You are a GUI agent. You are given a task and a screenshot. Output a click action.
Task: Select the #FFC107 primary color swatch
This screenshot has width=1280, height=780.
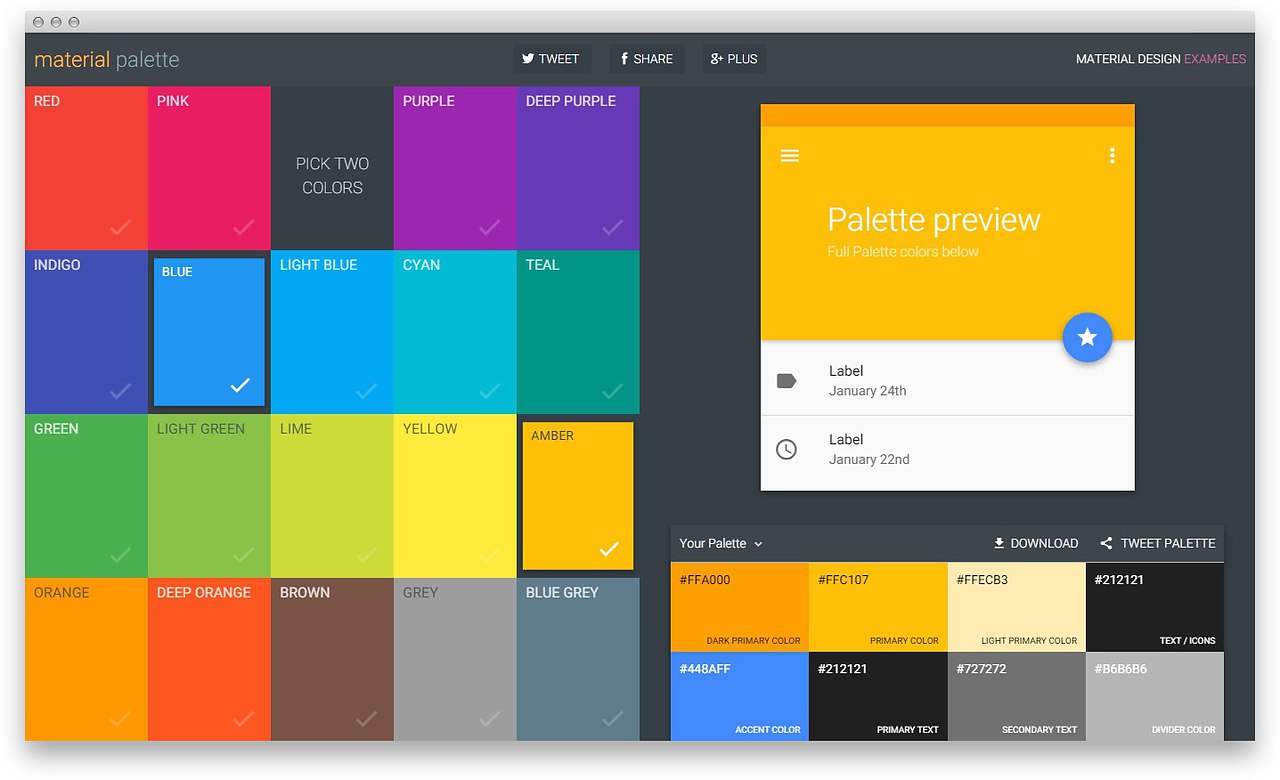click(878, 607)
